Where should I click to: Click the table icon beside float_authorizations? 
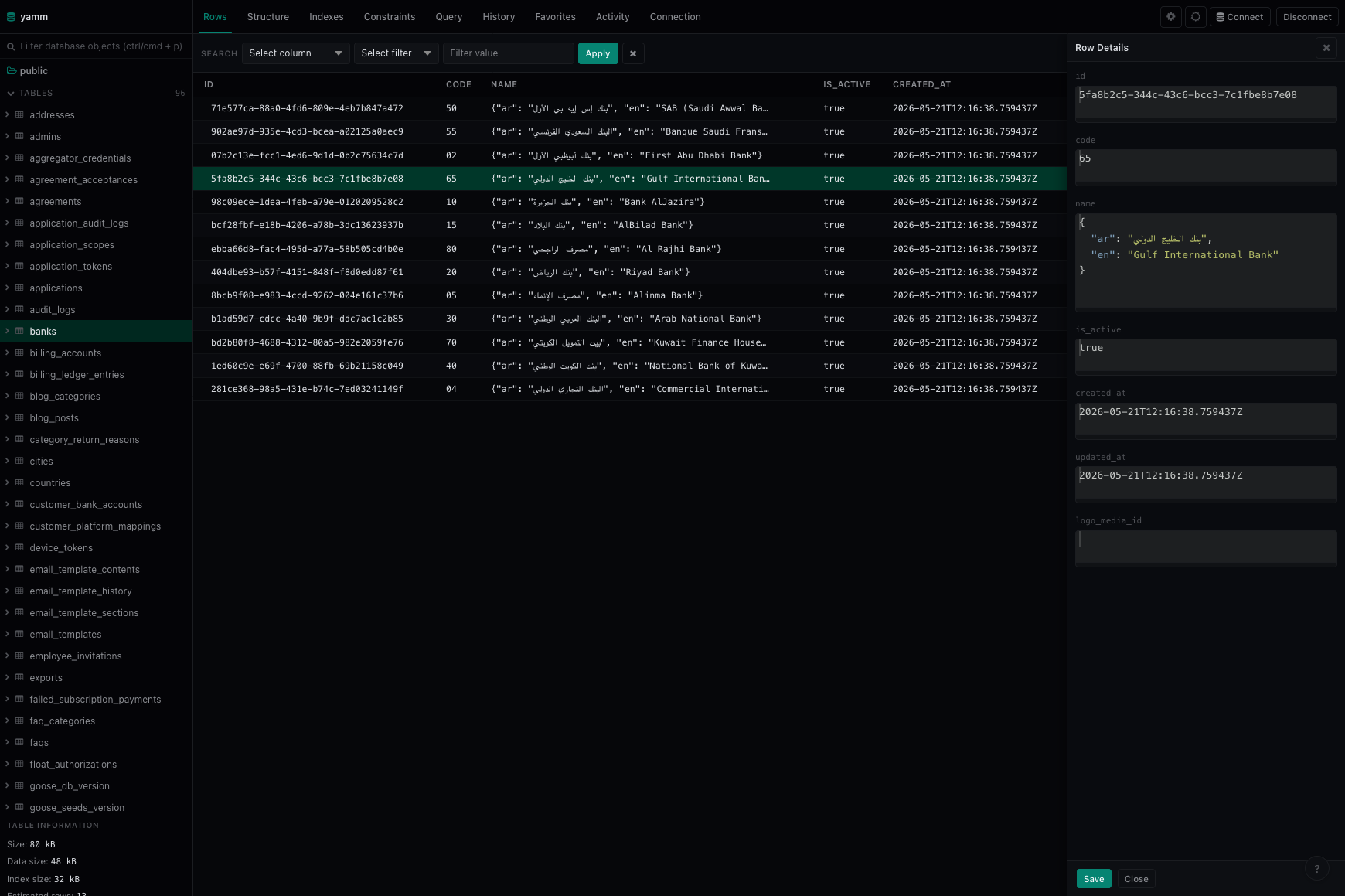19,764
